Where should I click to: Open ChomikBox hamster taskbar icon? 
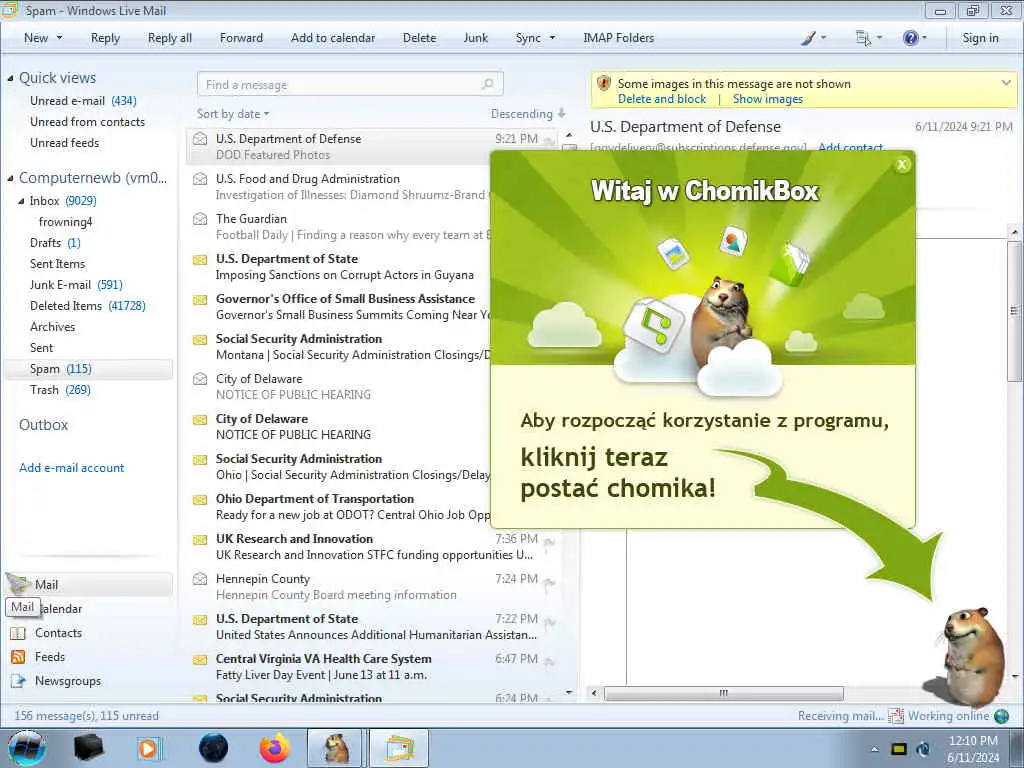(x=335, y=748)
